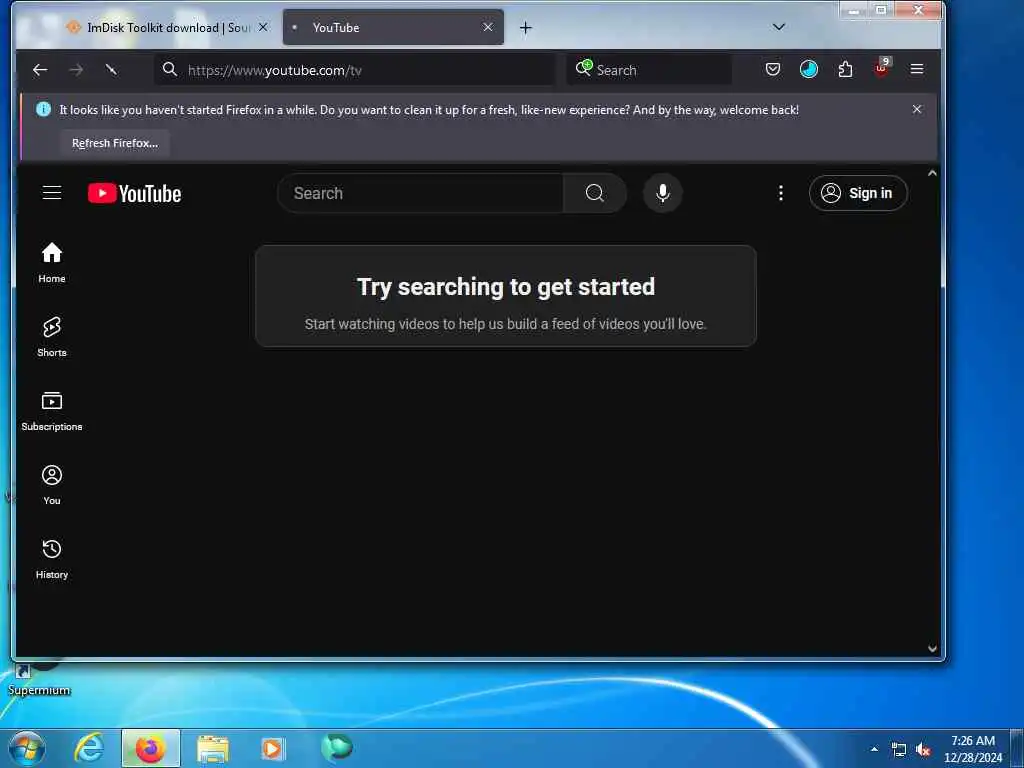Click the circular blue toolbar extension icon

point(808,69)
